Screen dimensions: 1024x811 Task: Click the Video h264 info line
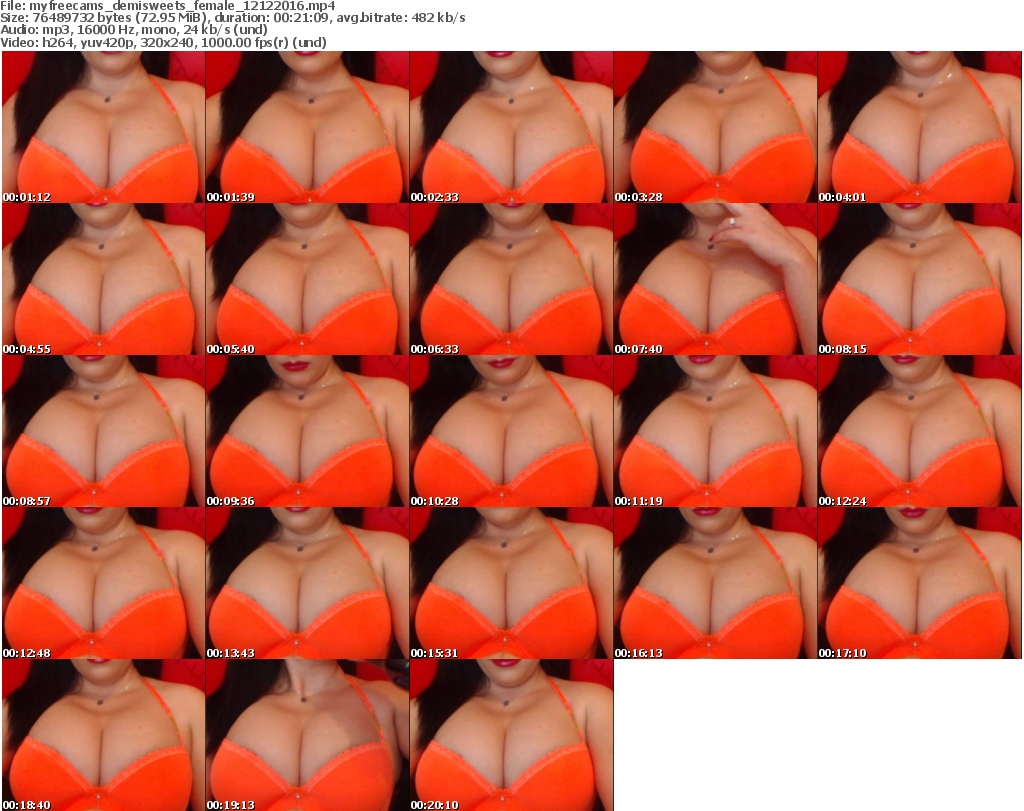[163, 42]
